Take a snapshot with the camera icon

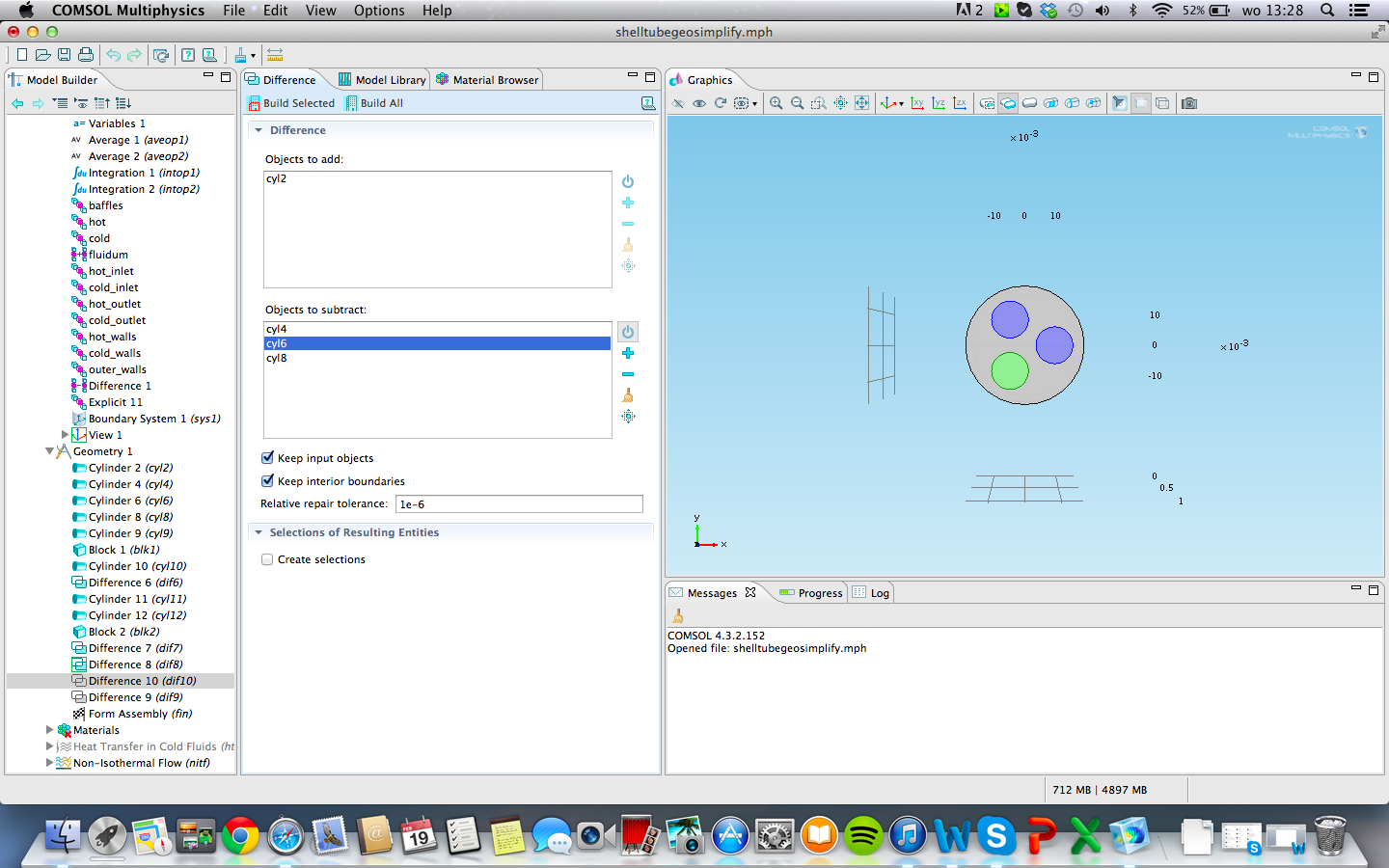click(1189, 103)
